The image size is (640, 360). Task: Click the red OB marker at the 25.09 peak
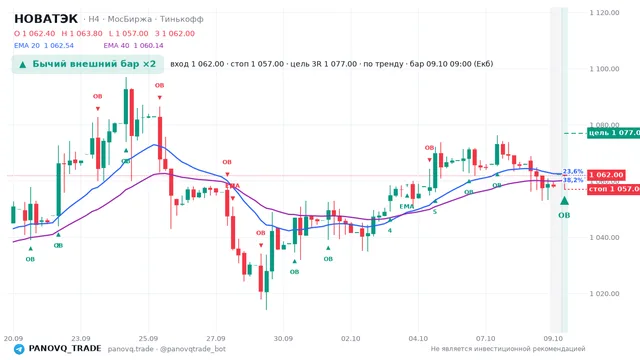coord(159,85)
